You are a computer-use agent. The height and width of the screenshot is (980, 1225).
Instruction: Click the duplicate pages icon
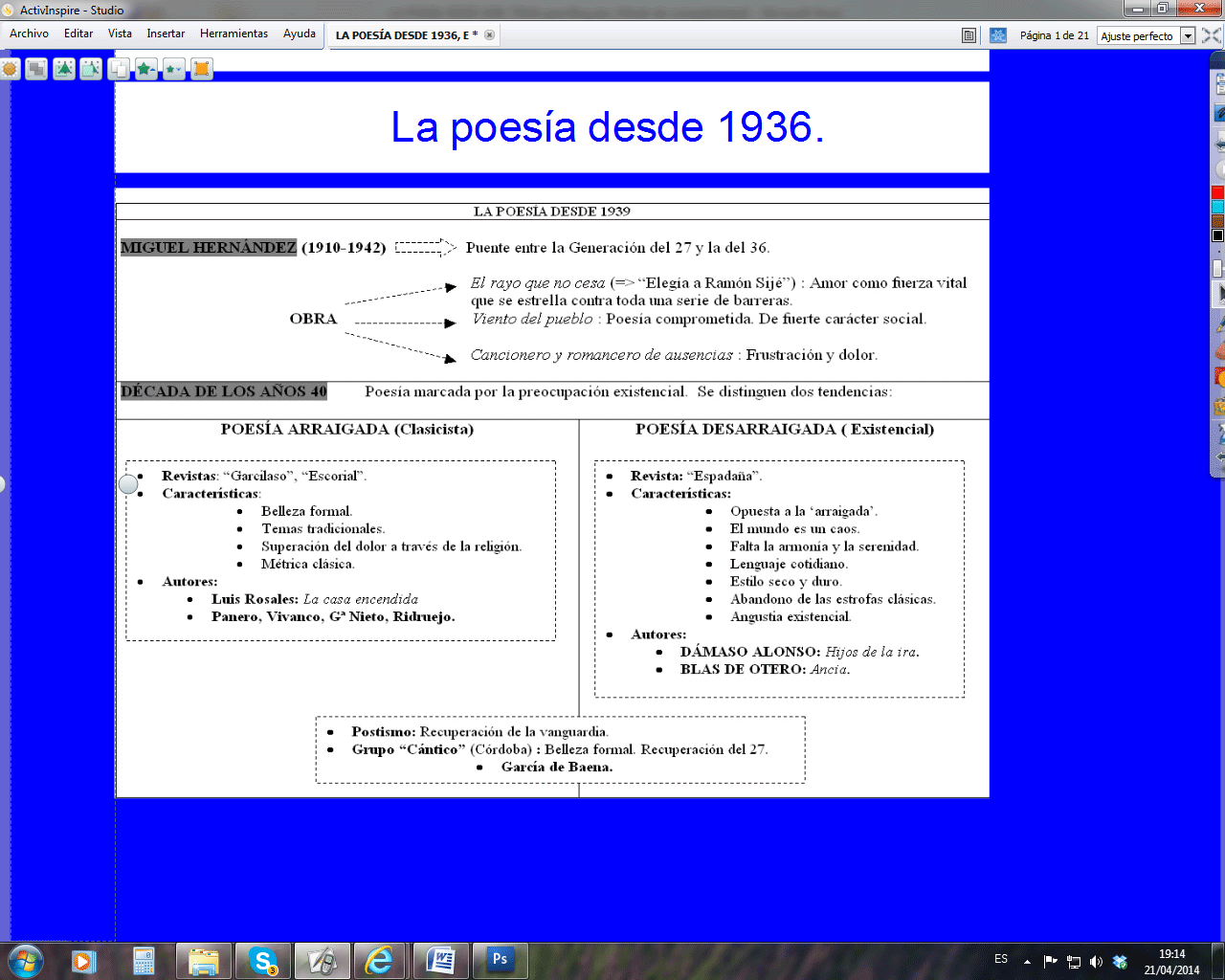pyautogui.click(x=119, y=69)
